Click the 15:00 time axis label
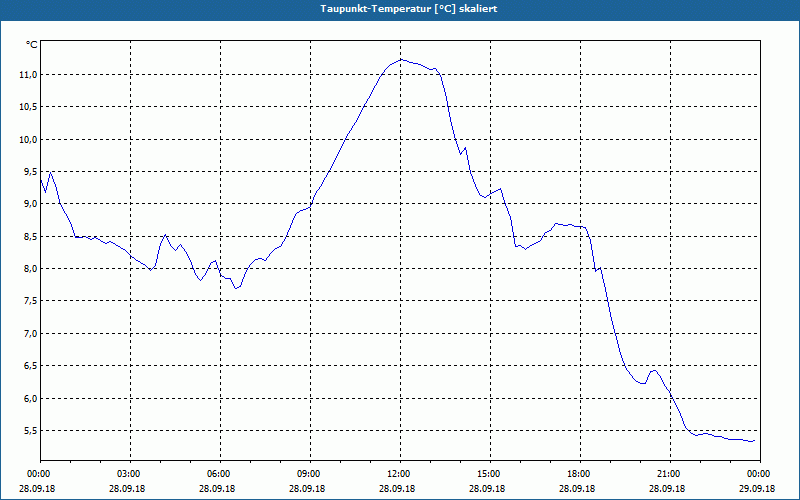Screen dimensions: 800x500 click(x=490, y=474)
